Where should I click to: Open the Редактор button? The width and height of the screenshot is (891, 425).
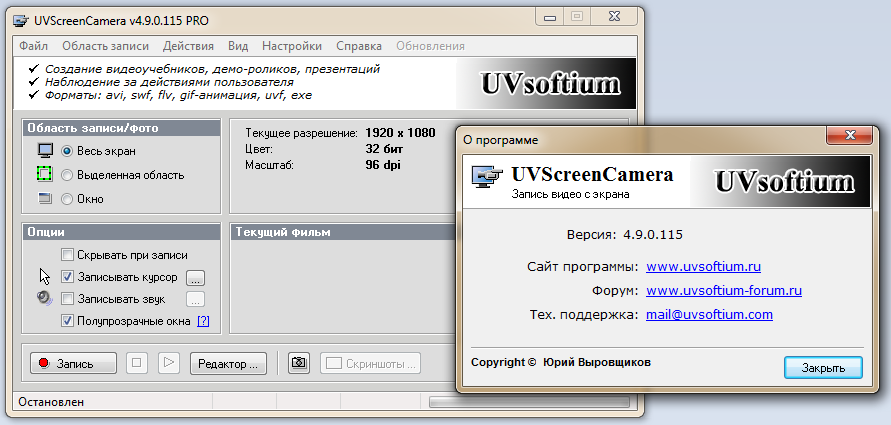(228, 363)
